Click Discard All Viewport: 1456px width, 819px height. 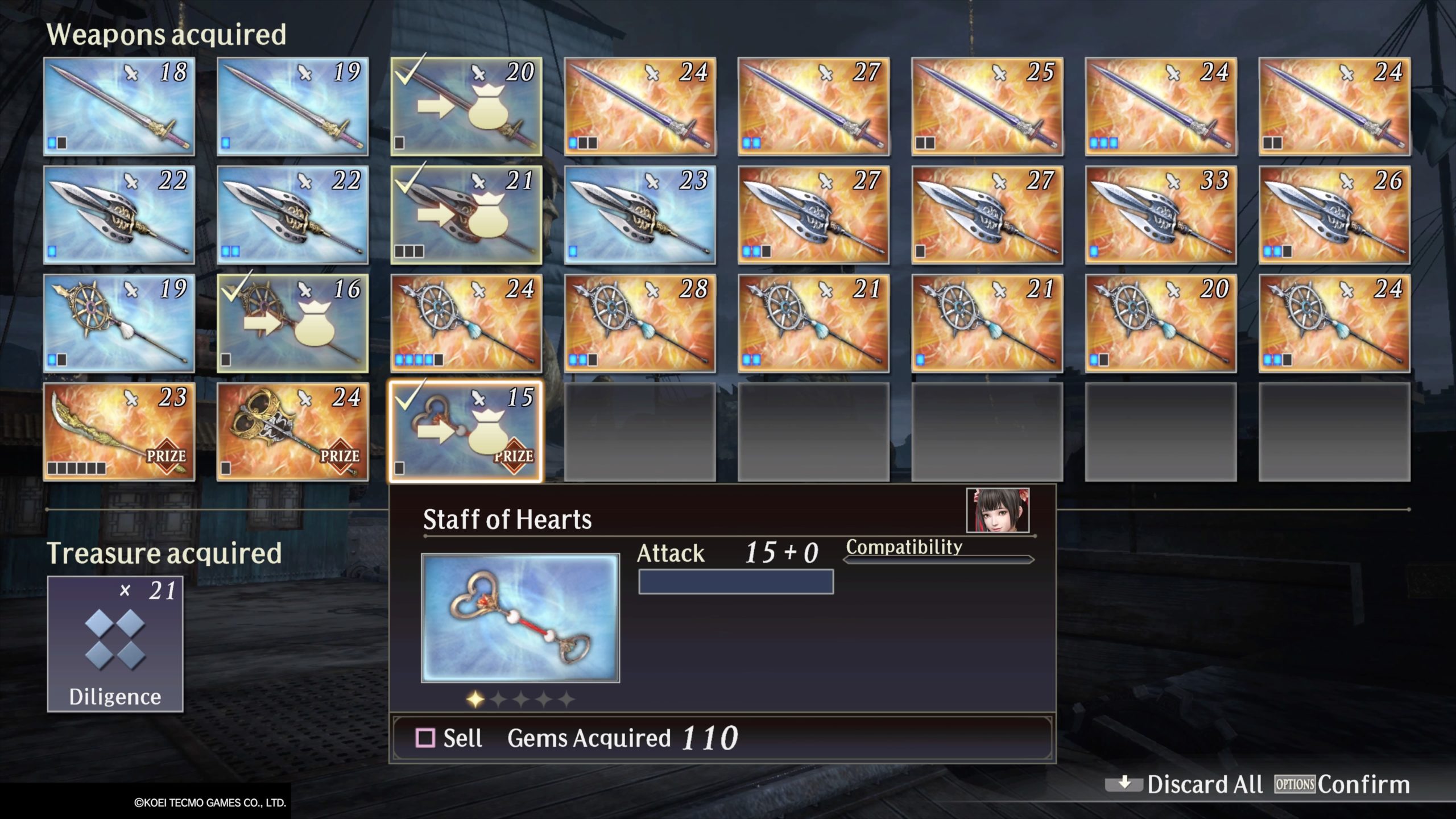1184,784
